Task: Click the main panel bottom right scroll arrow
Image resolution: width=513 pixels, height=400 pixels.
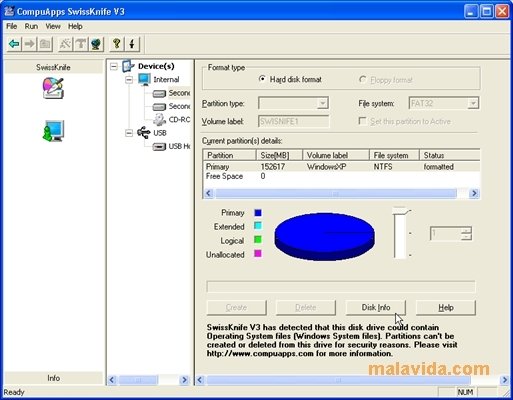Action: [504, 380]
